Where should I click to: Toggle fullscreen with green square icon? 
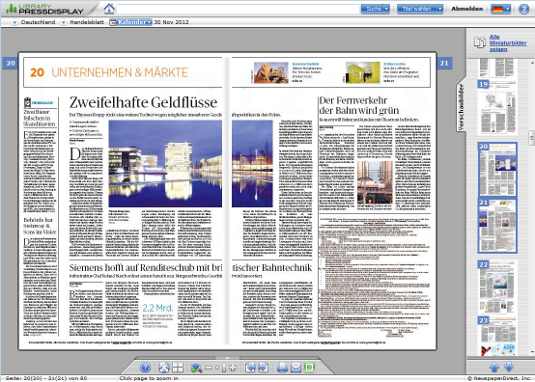tap(309, 367)
